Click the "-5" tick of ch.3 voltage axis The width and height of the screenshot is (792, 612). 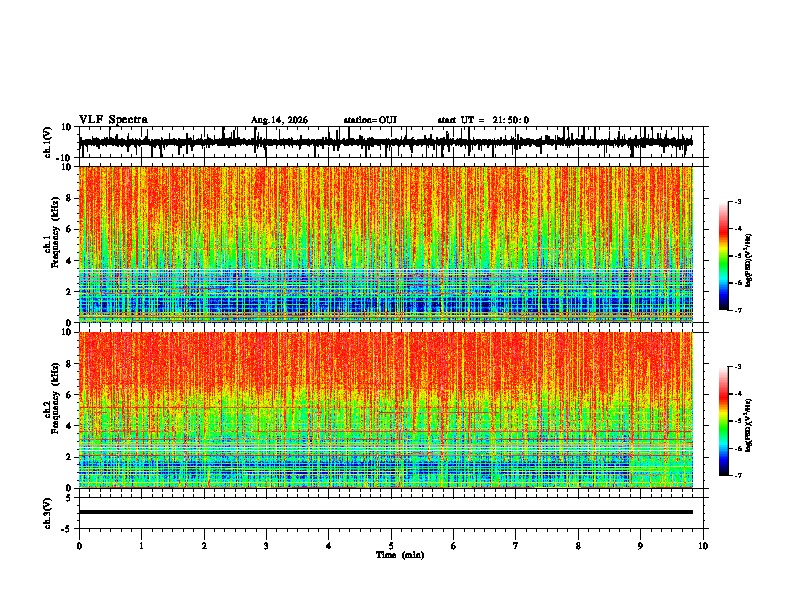pos(67,529)
